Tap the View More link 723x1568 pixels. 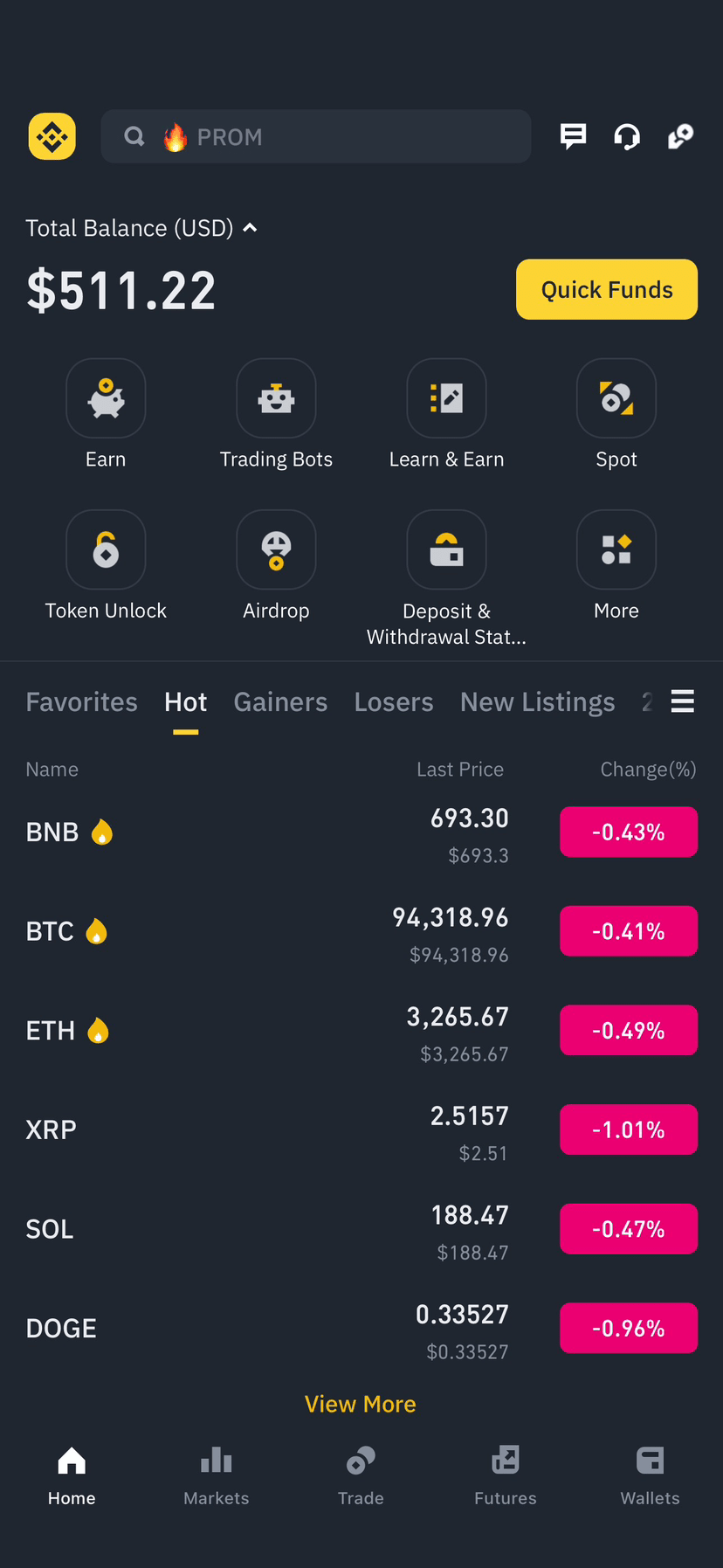tap(361, 1404)
